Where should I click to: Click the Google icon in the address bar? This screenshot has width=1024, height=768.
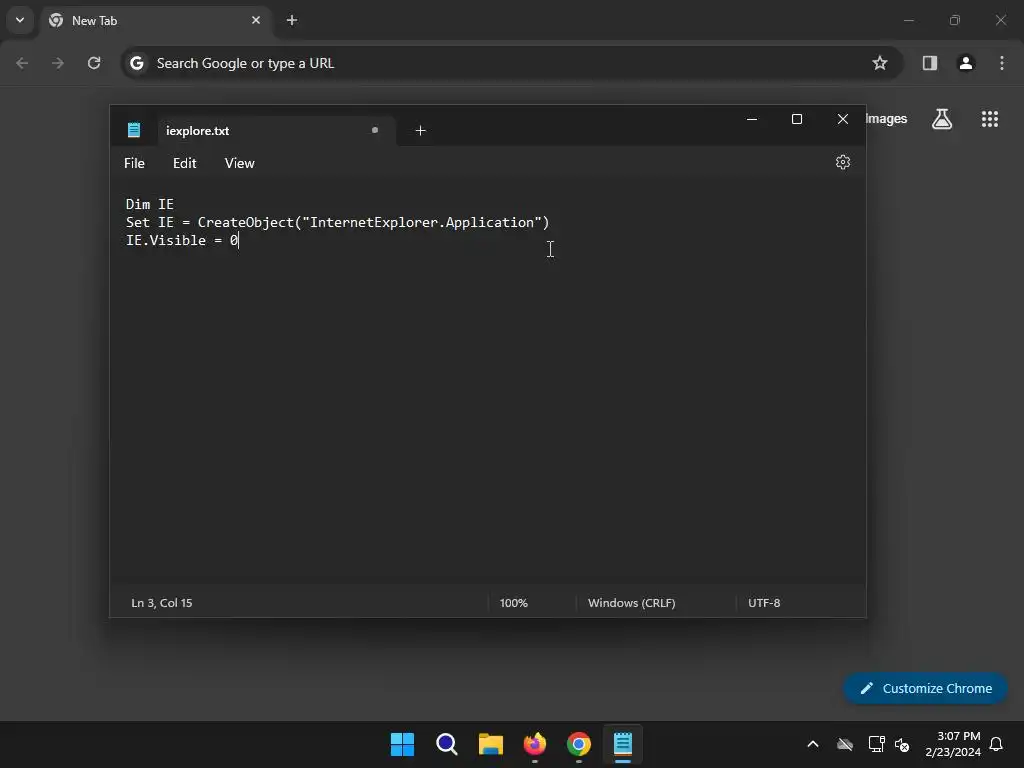[x=136, y=63]
